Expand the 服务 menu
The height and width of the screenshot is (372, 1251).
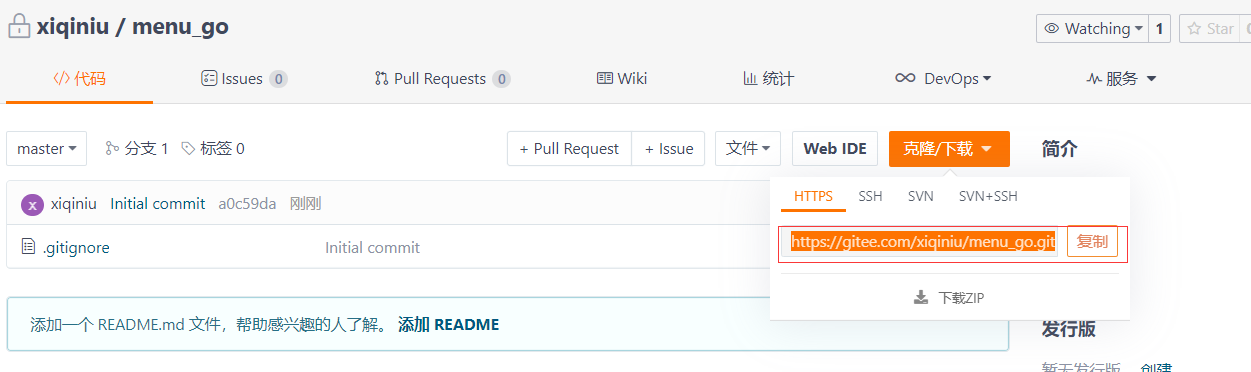[x=1121, y=78]
